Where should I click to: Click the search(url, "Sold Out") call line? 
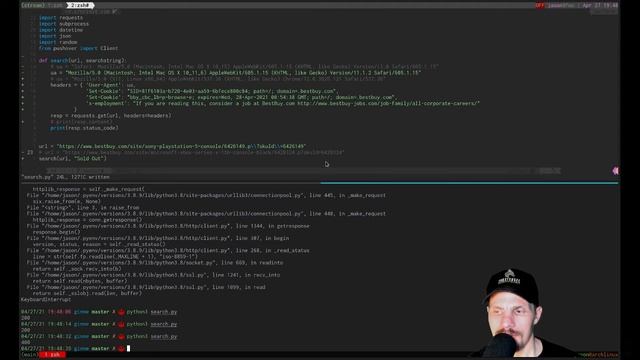click(x=73, y=158)
